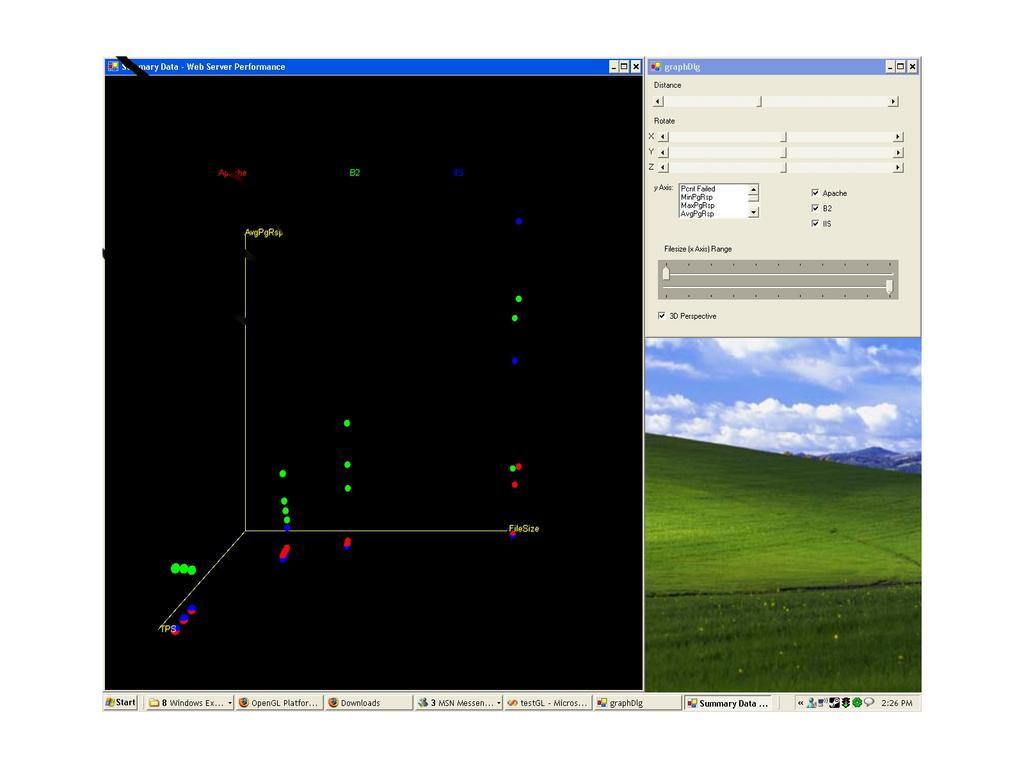1024x768 pixels.
Task: Expand Windows Explorer taskbar group arrow
Action: pyautogui.click(x=230, y=703)
